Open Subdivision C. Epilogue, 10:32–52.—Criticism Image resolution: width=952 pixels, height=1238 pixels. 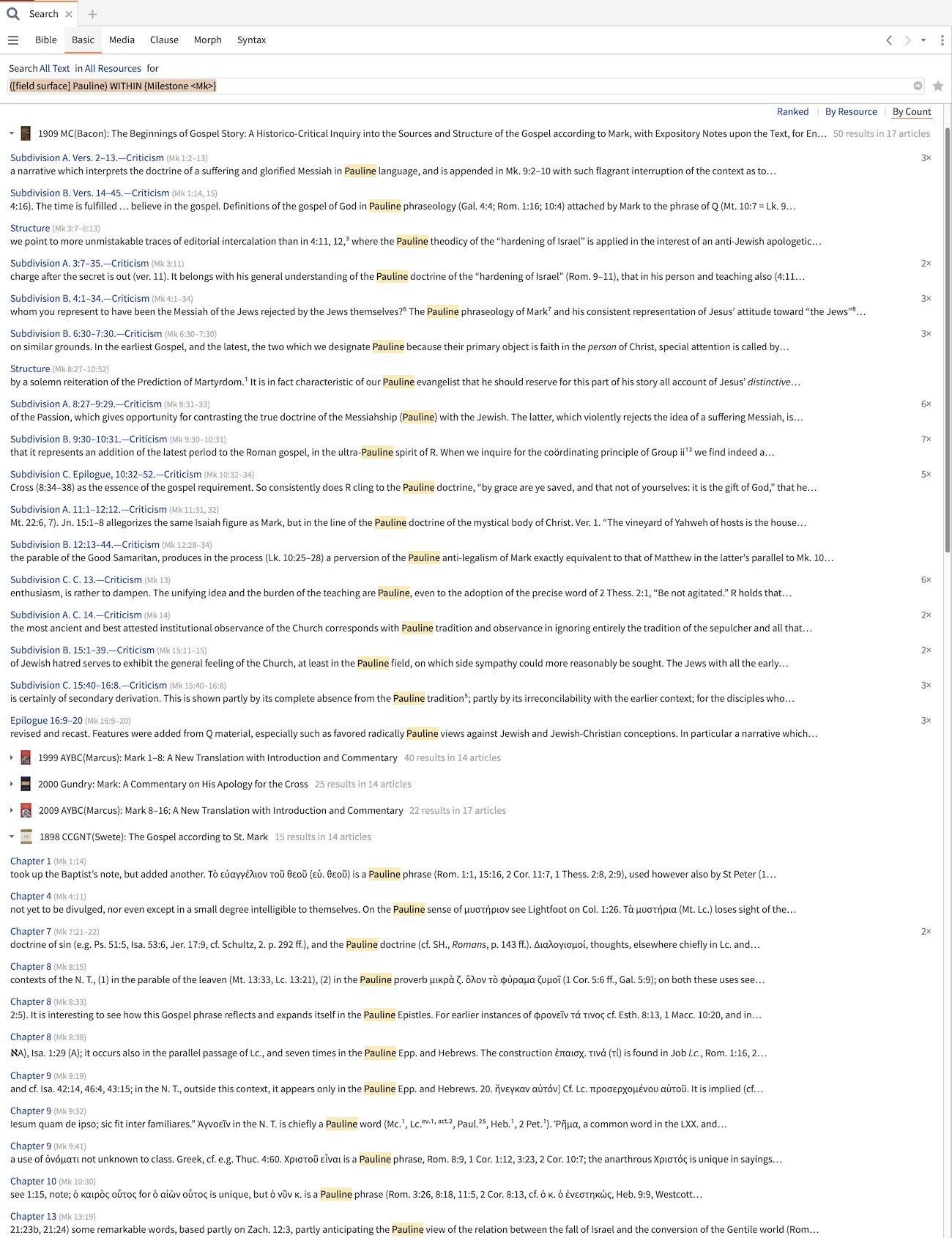(x=105, y=474)
